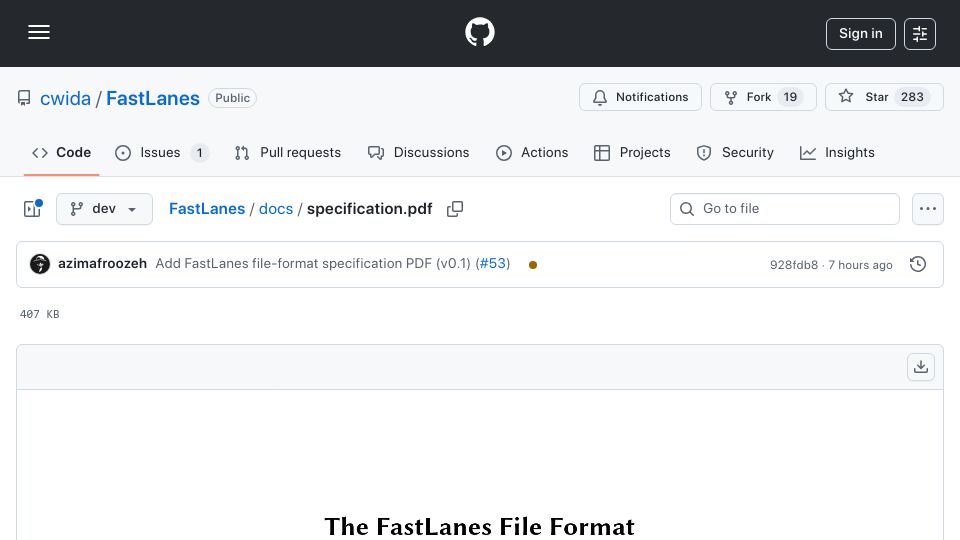Image resolution: width=960 pixels, height=540 pixels.
Task: Click the Public visibility label
Action: pyautogui.click(x=233, y=98)
